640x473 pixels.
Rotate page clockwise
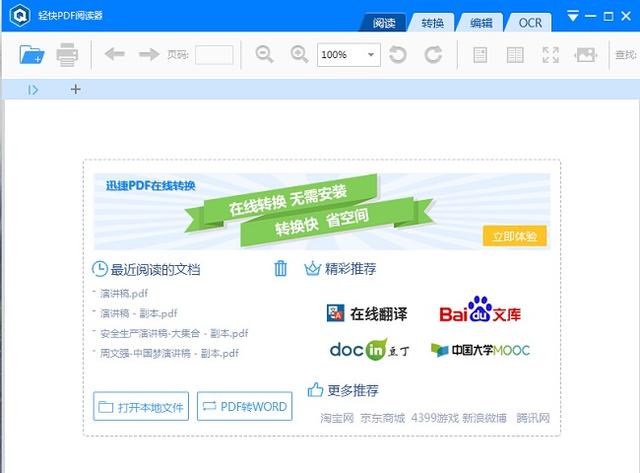(433, 55)
